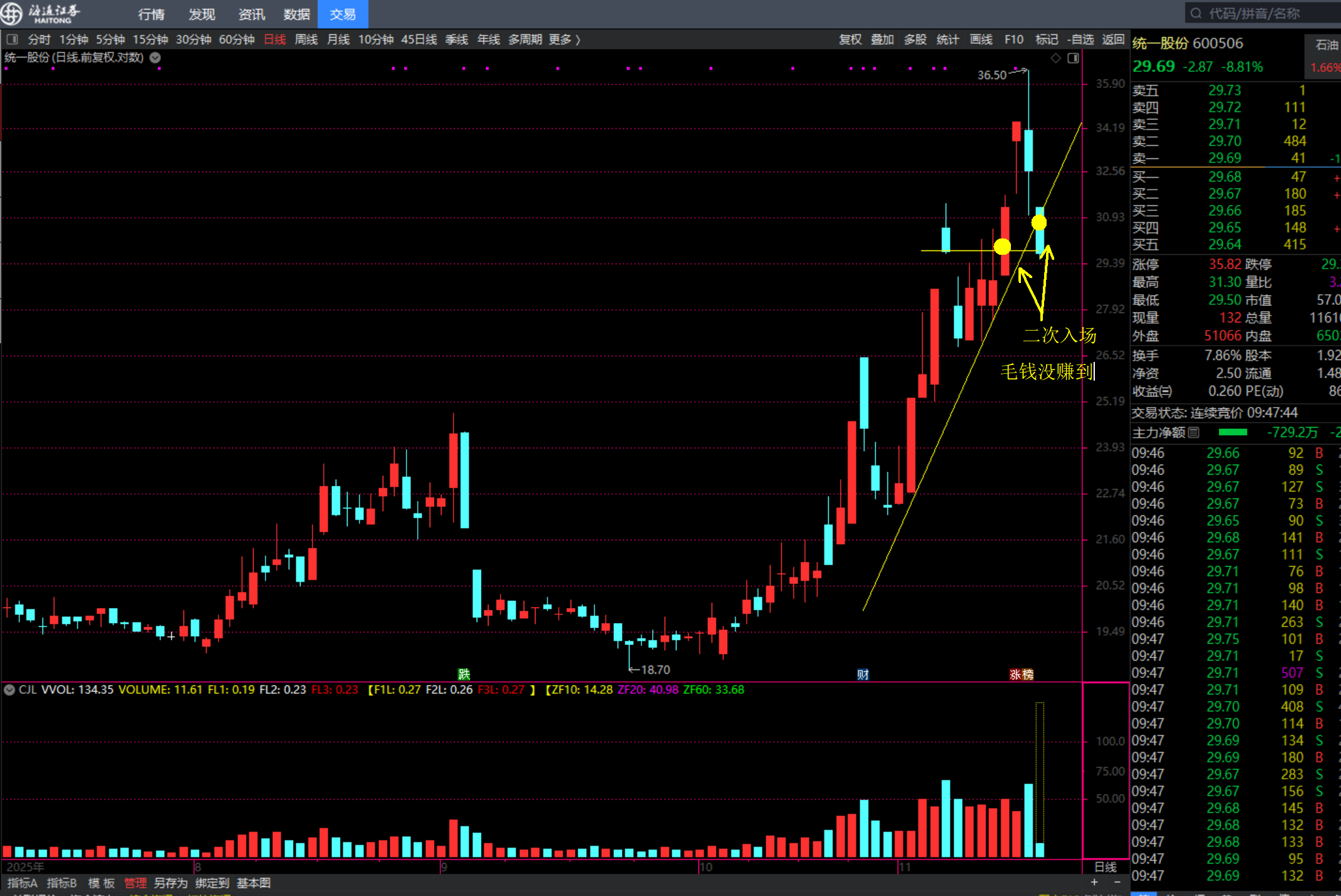
Task: Click the minus zoom-out button
Action: tap(1117, 882)
